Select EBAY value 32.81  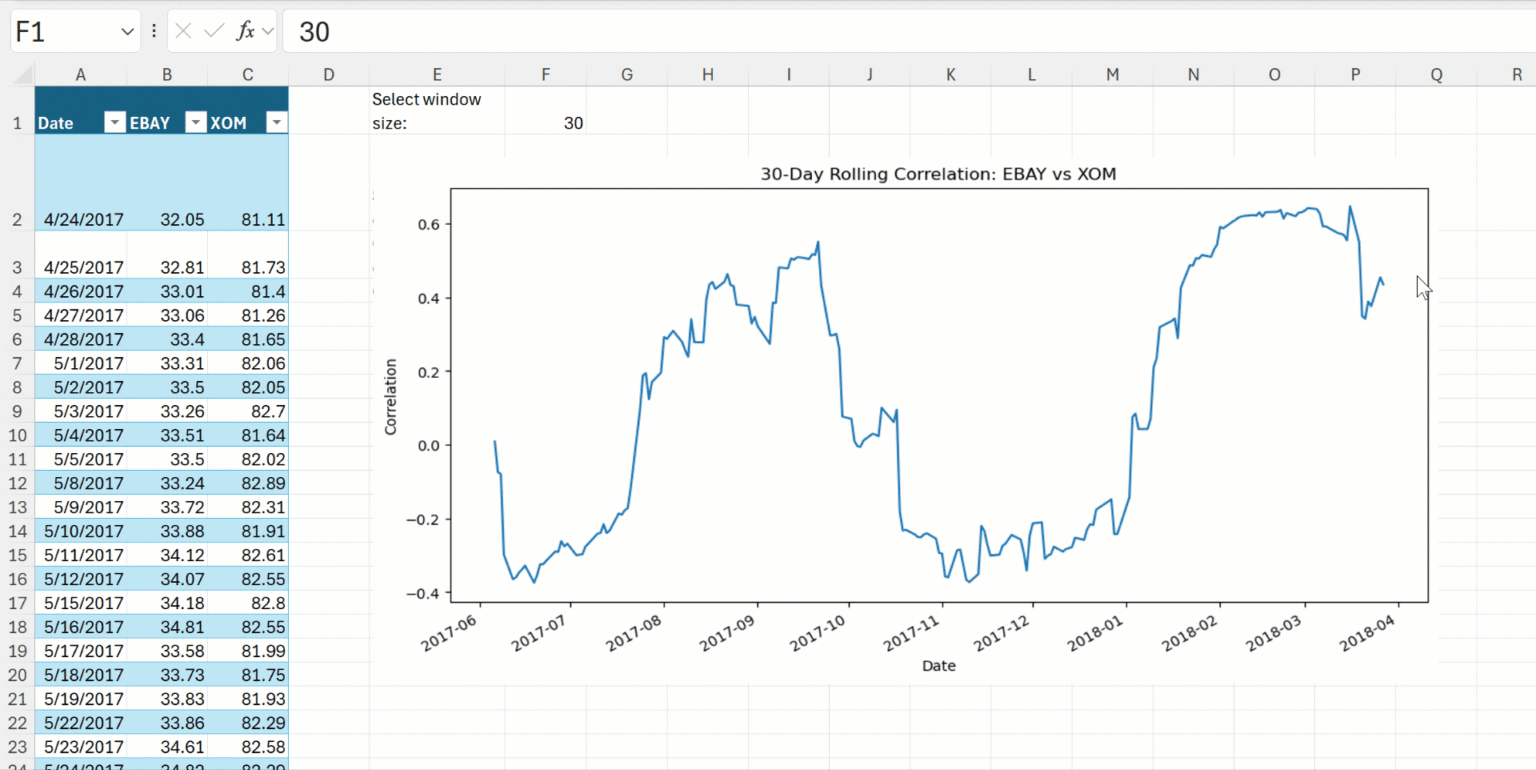167,255
